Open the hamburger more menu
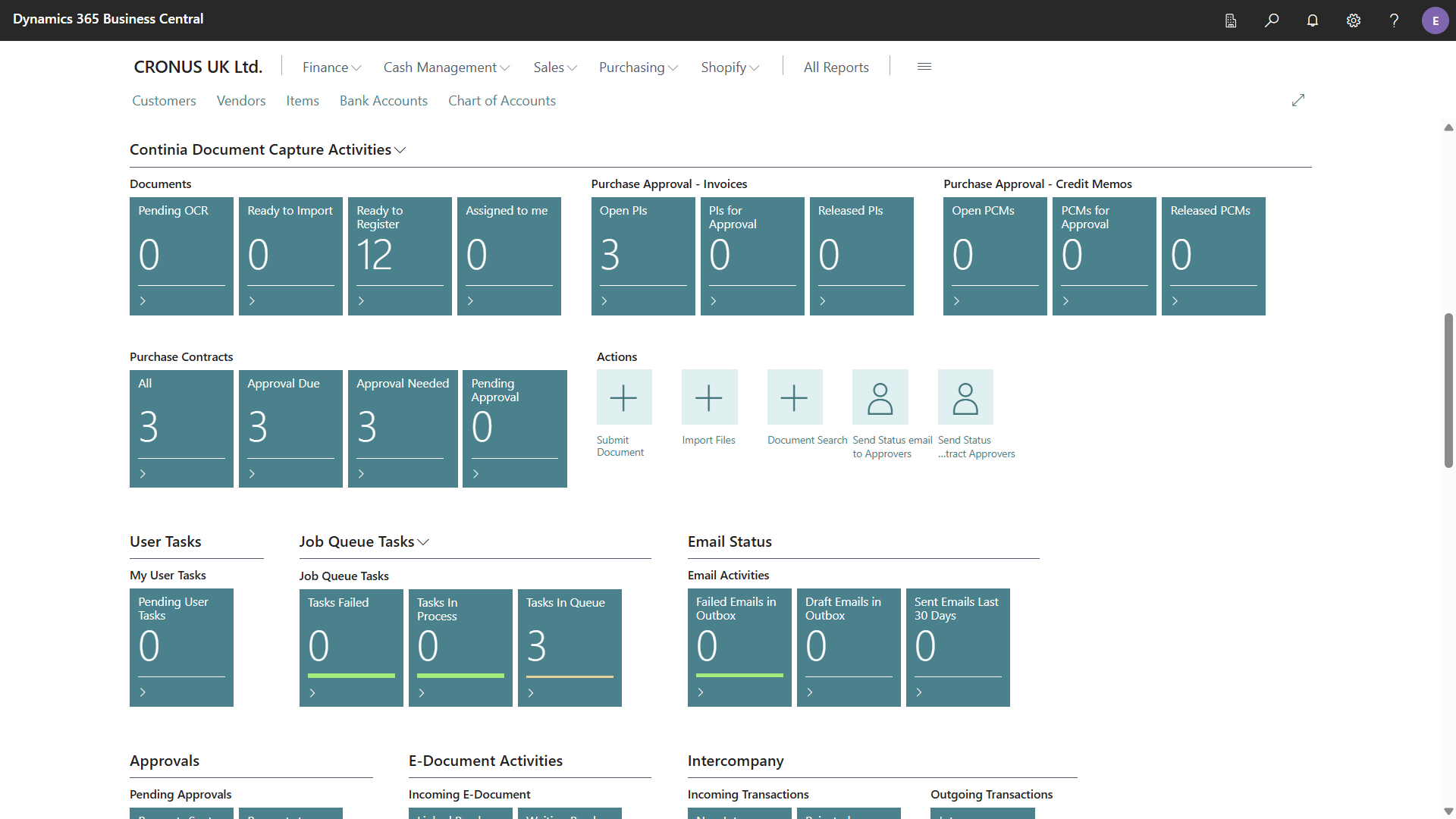This screenshot has width=1456, height=819. [x=924, y=67]
